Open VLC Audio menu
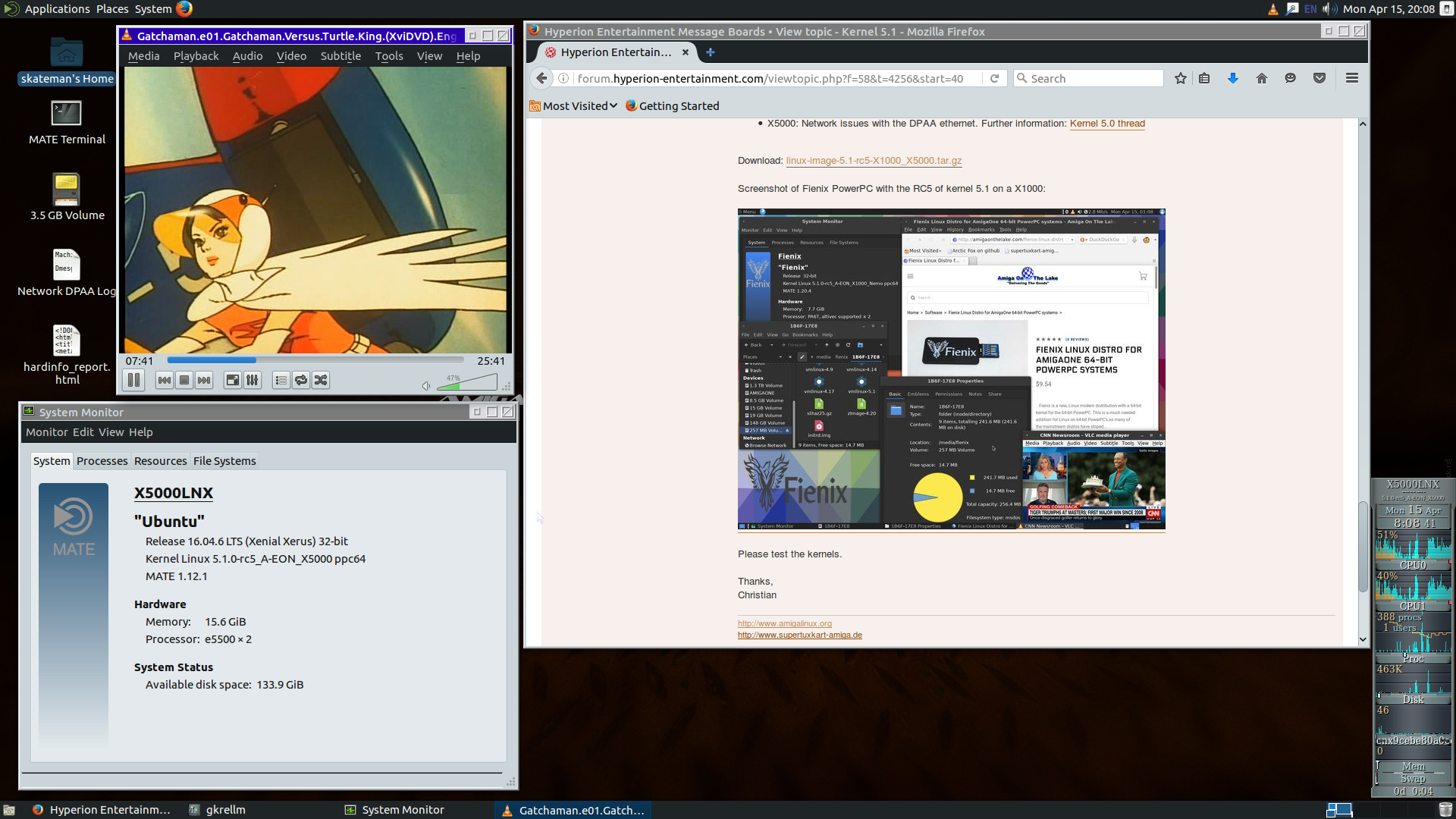Screen dimensions: 1456x819 point(247,56)
